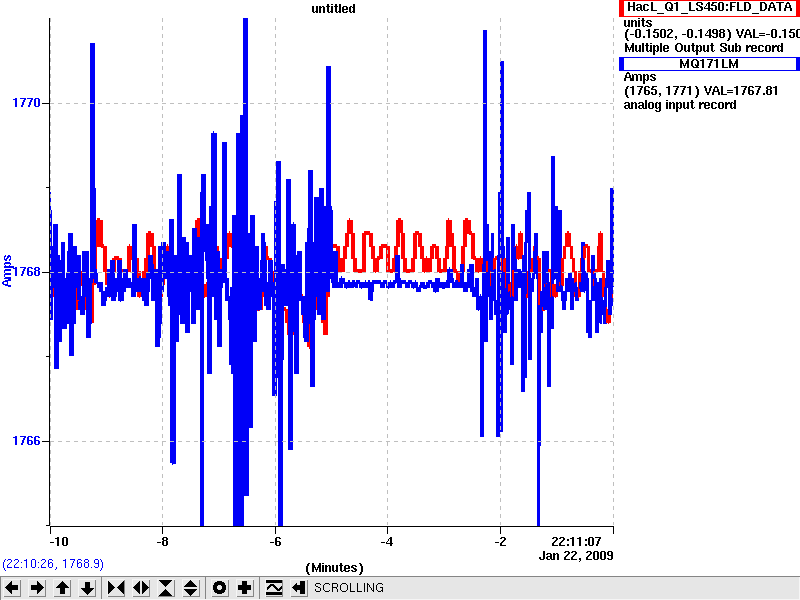Click the 1766 label on the Y axis
The width and height of the screenshot is (800, 600).
click(x=26, y=441)
